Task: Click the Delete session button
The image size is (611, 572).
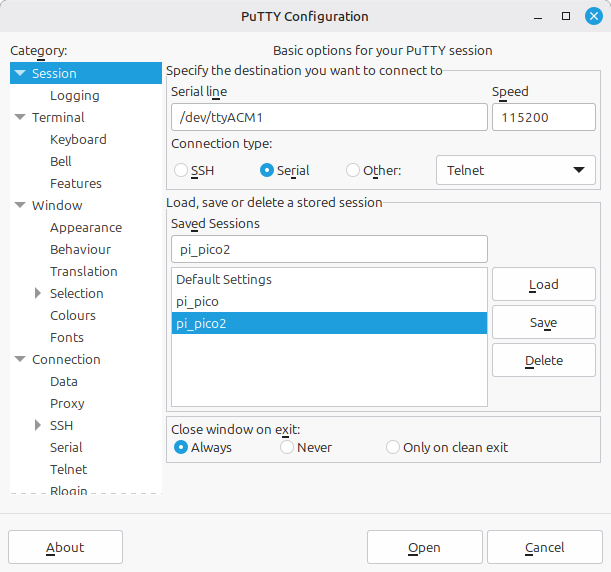Action: click(x=544, y=360)
